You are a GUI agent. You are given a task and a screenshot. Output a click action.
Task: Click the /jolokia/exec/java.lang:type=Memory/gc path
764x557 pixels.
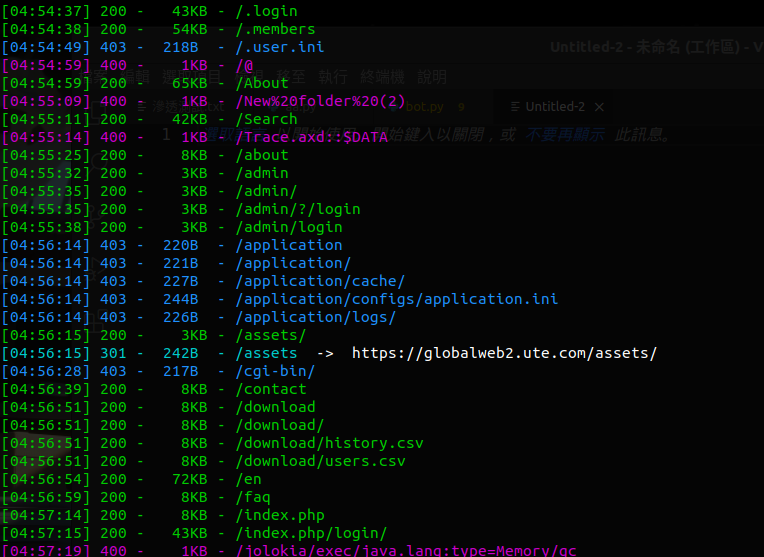click(406, 551)
